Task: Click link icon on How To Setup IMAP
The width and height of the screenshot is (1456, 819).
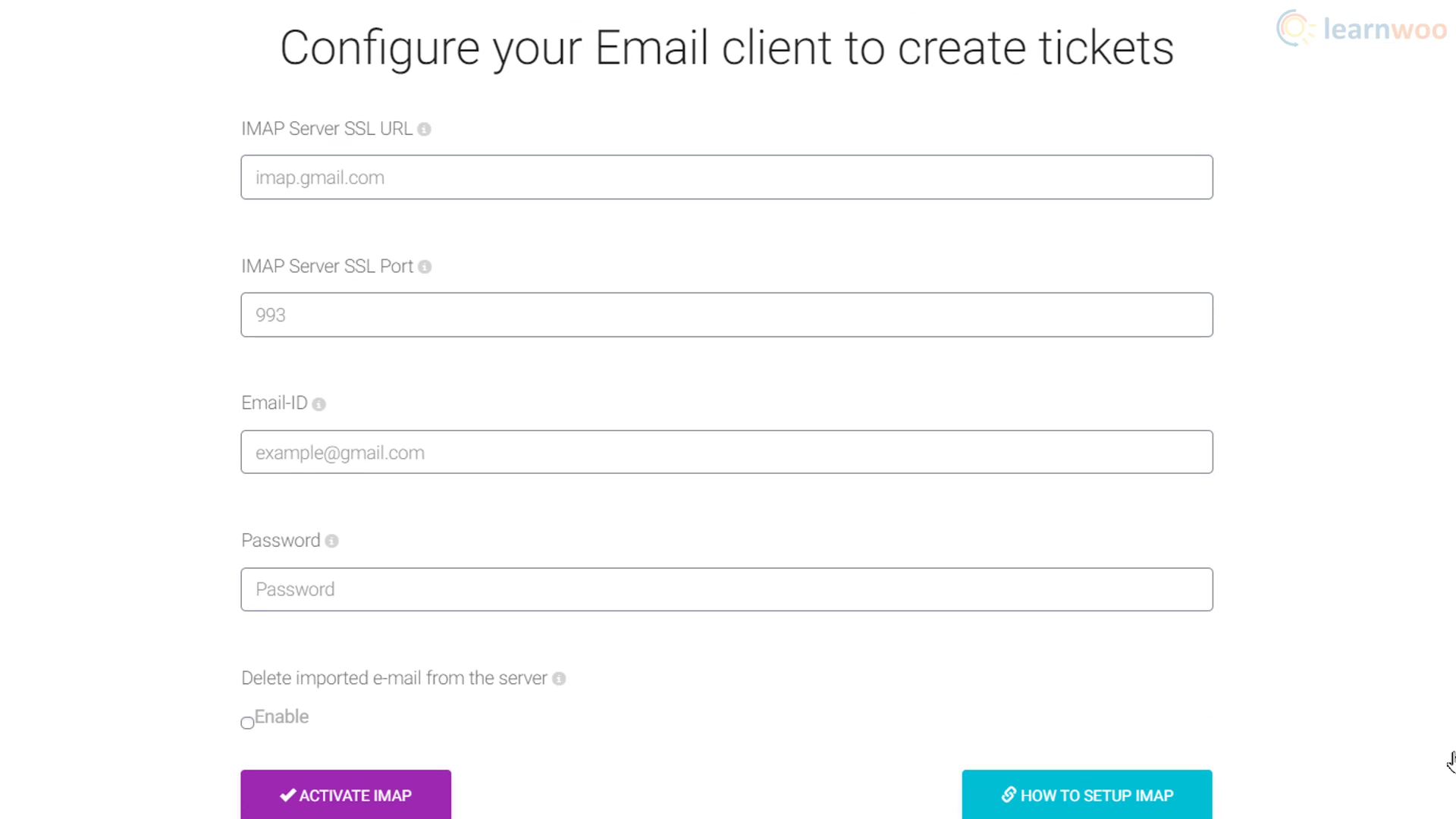Action: click(1009, 795)
